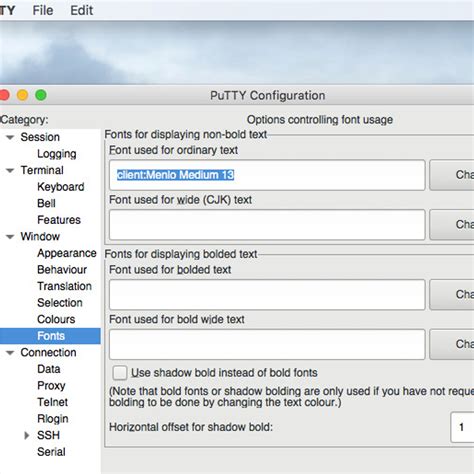Click the ordinary text font field

[267, 175]
